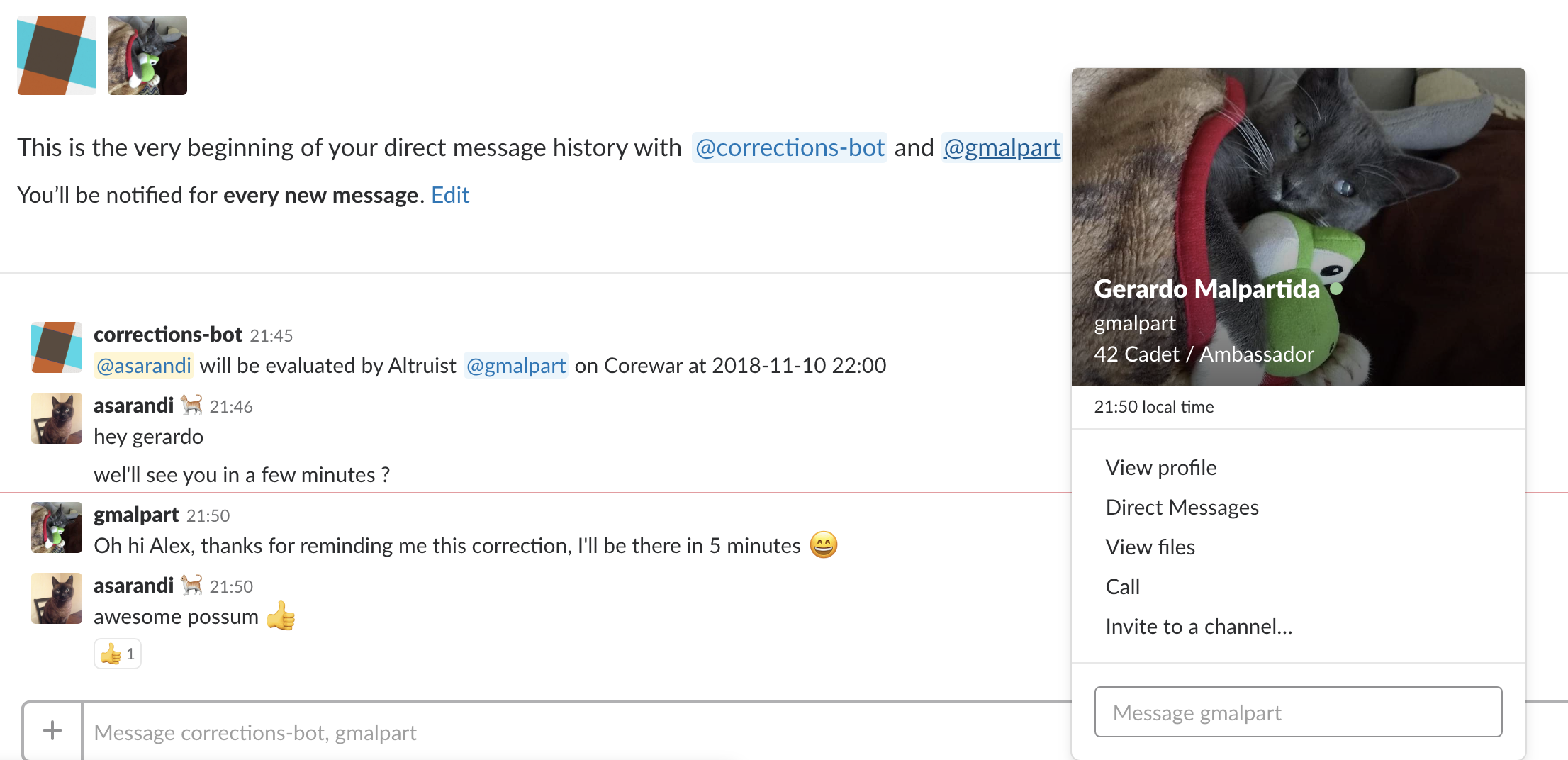Open the @gmalpart mention in header text
This screenshot has height=760, width=1568.
click(1002, 147)
